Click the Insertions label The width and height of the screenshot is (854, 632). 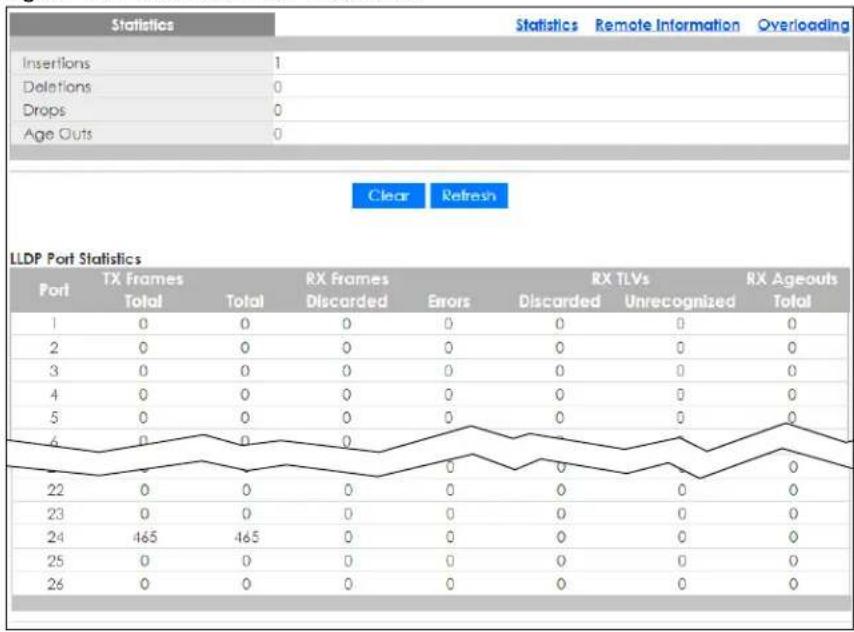point(56,63)
